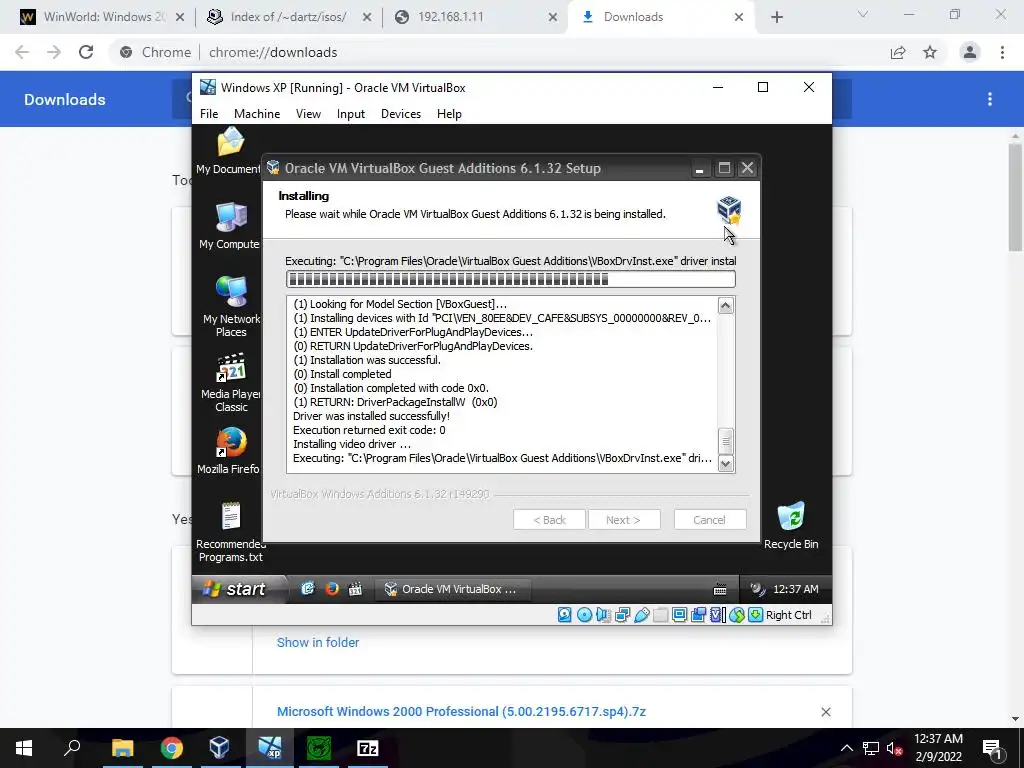Click Firefox quick launch icon in XP taskbar
Image resolution: width=1024 pixels, height=768 pixels.
tap(332, 589)
